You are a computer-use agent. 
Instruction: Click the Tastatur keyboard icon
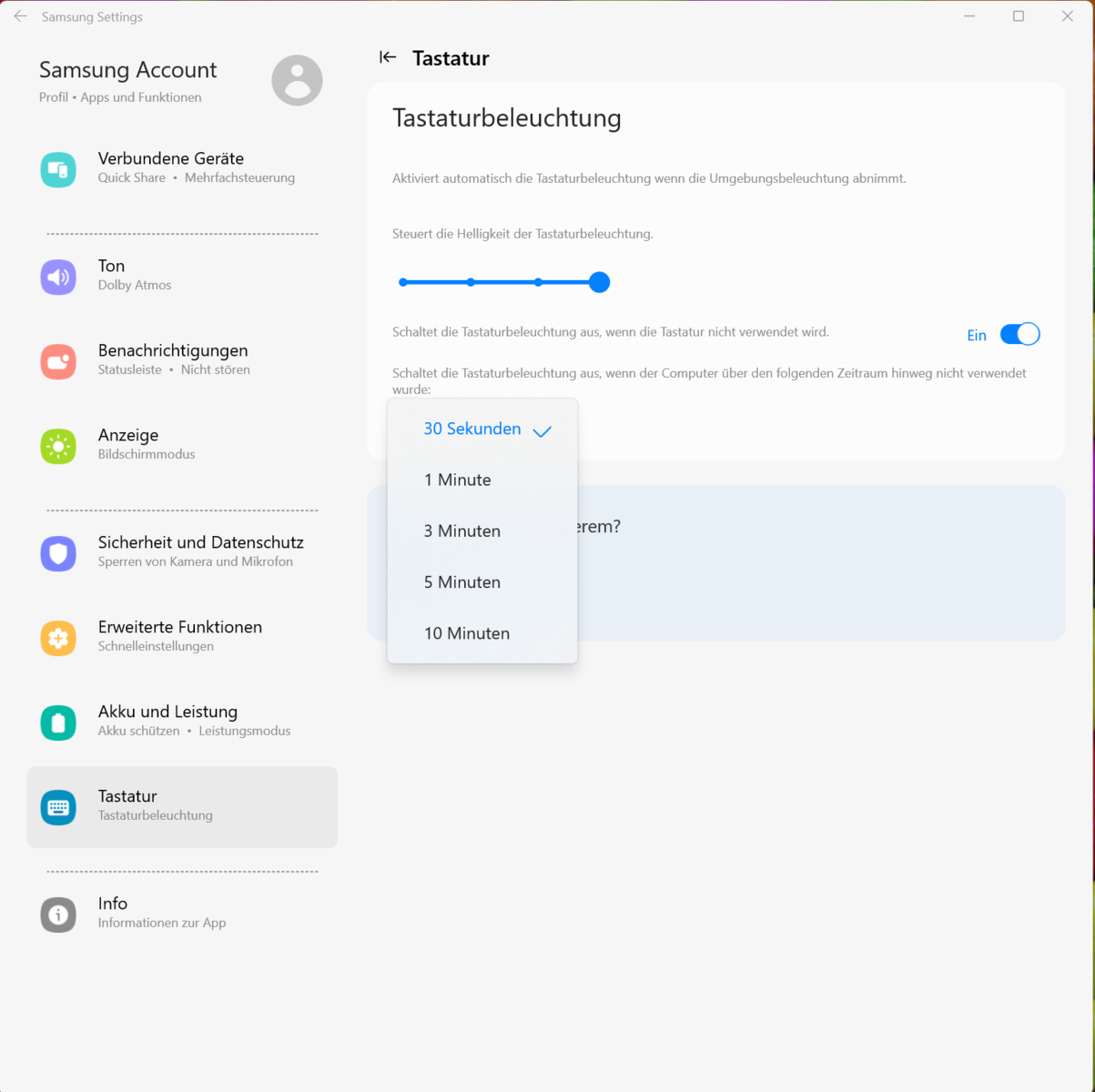[x=58, y=807]
